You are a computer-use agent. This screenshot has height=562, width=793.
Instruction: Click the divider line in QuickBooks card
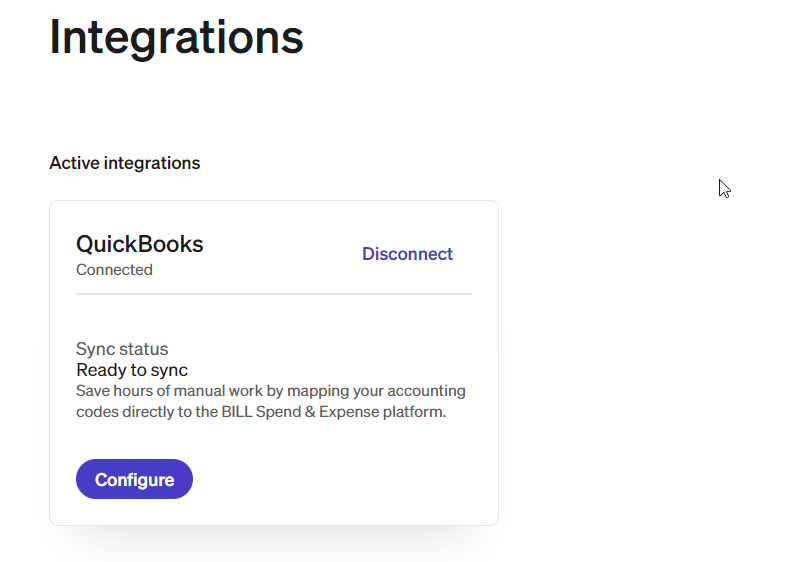[x=273, y=294]
